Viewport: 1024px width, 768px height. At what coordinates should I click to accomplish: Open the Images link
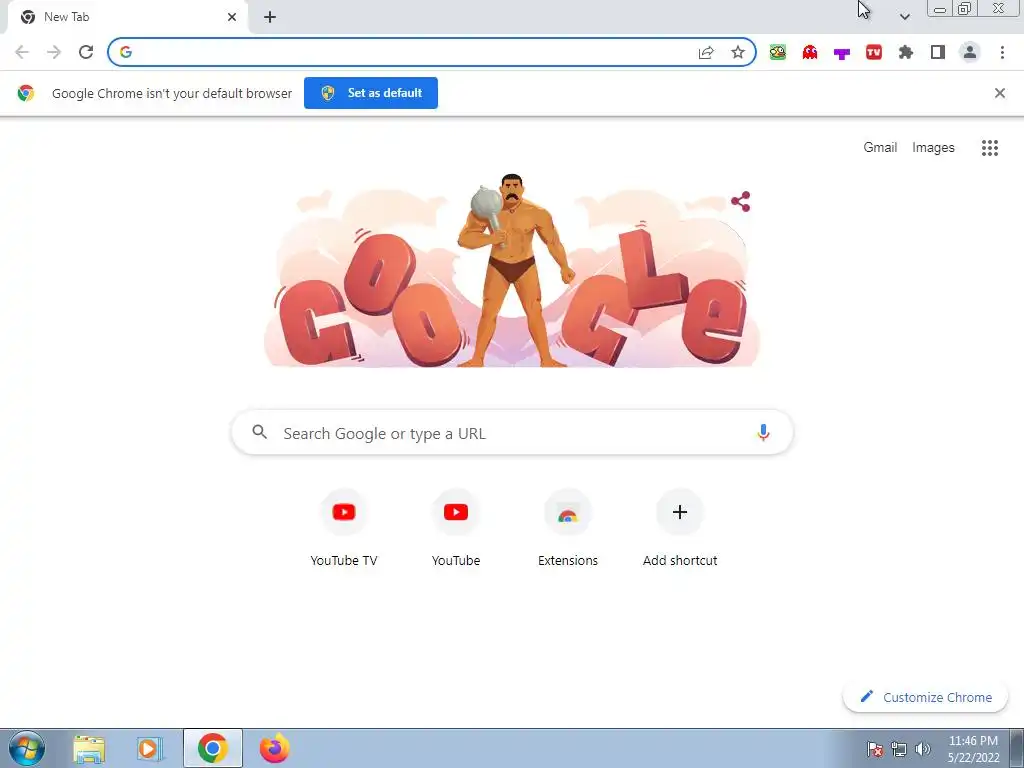933,148
